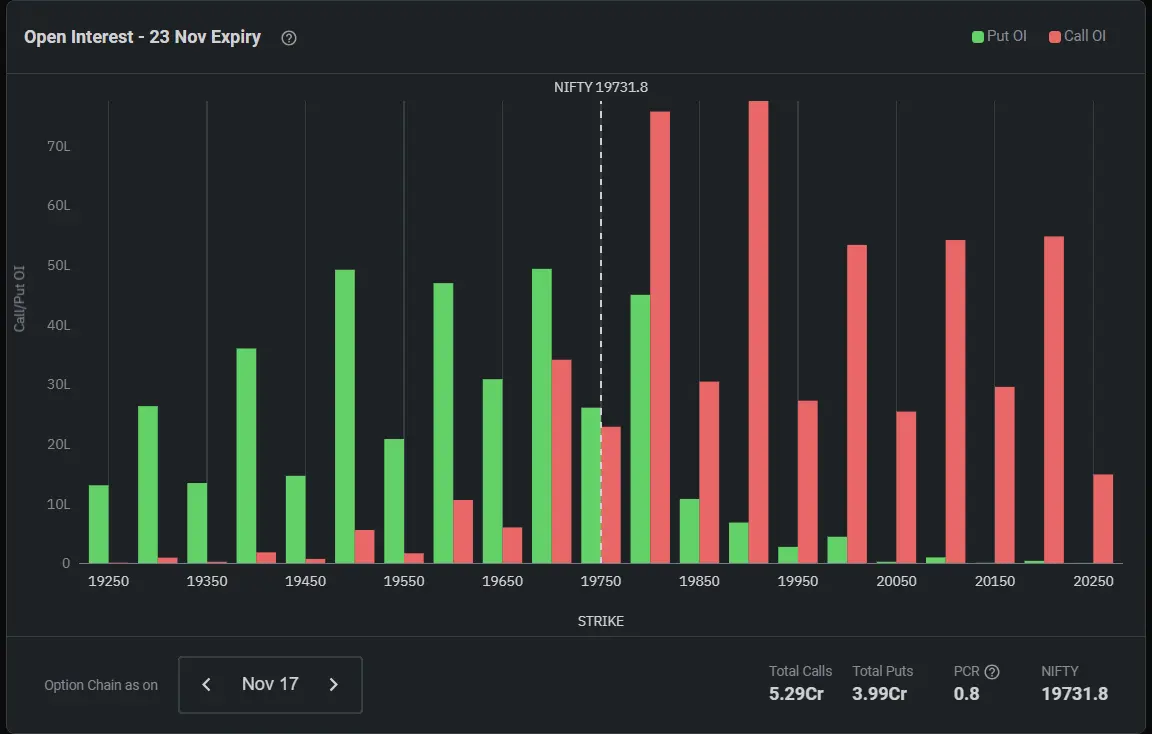Image resolution: width=1152 pixels, height=734 pixels.
Task: Click the red Call OI legend swatch
Action: 1055,37
